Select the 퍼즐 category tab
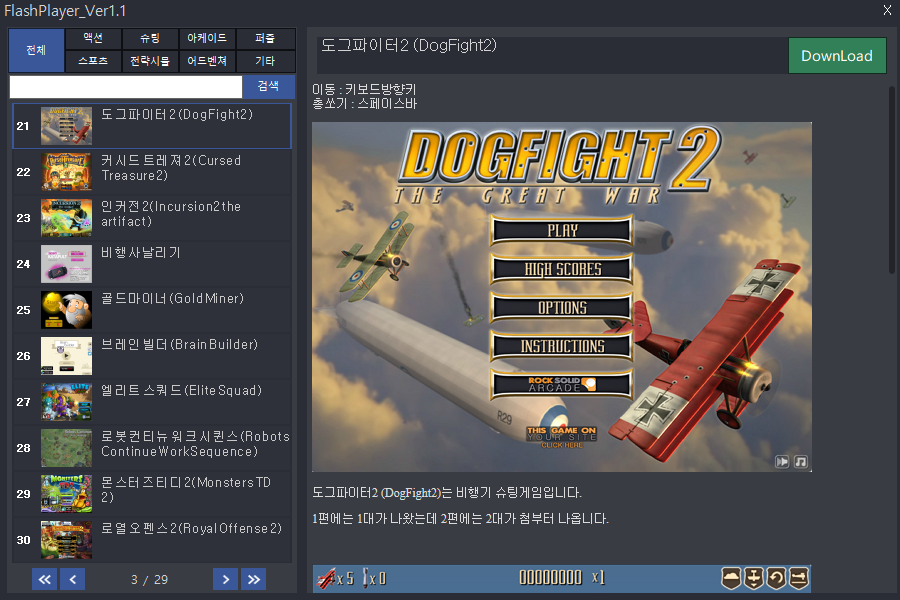The width and height of the screenshot is (900, 600). coord(265,38)
